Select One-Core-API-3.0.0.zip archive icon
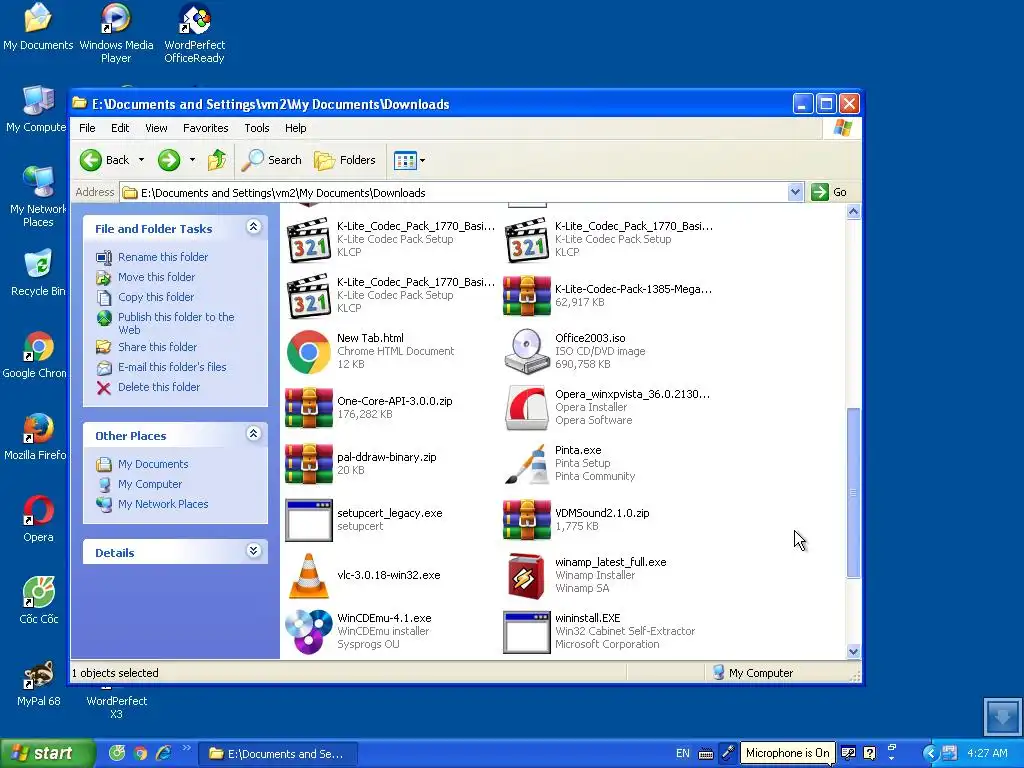 tap(308, 408)
